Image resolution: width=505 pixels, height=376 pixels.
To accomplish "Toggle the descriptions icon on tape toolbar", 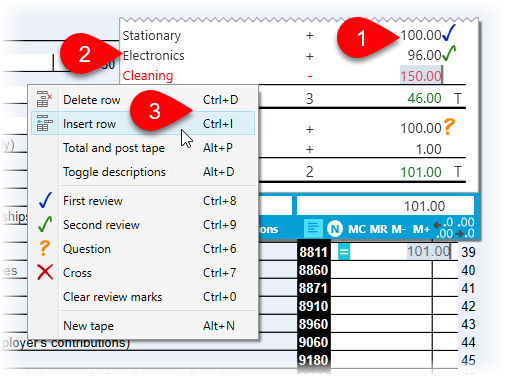I will click(x=313, y=228).
